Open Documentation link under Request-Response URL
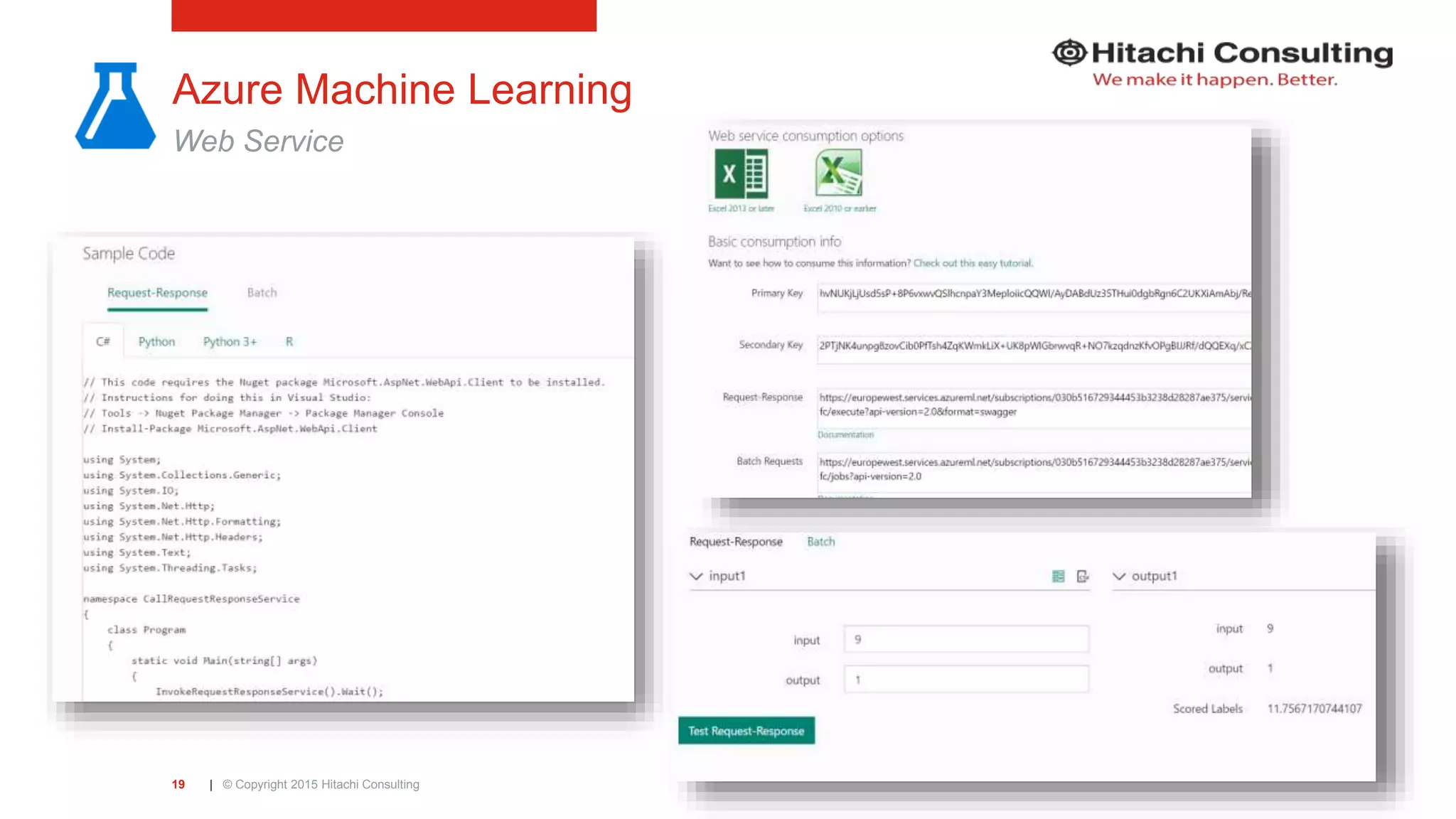Screen dimensions: 1456x819 (x=845, y=434)
